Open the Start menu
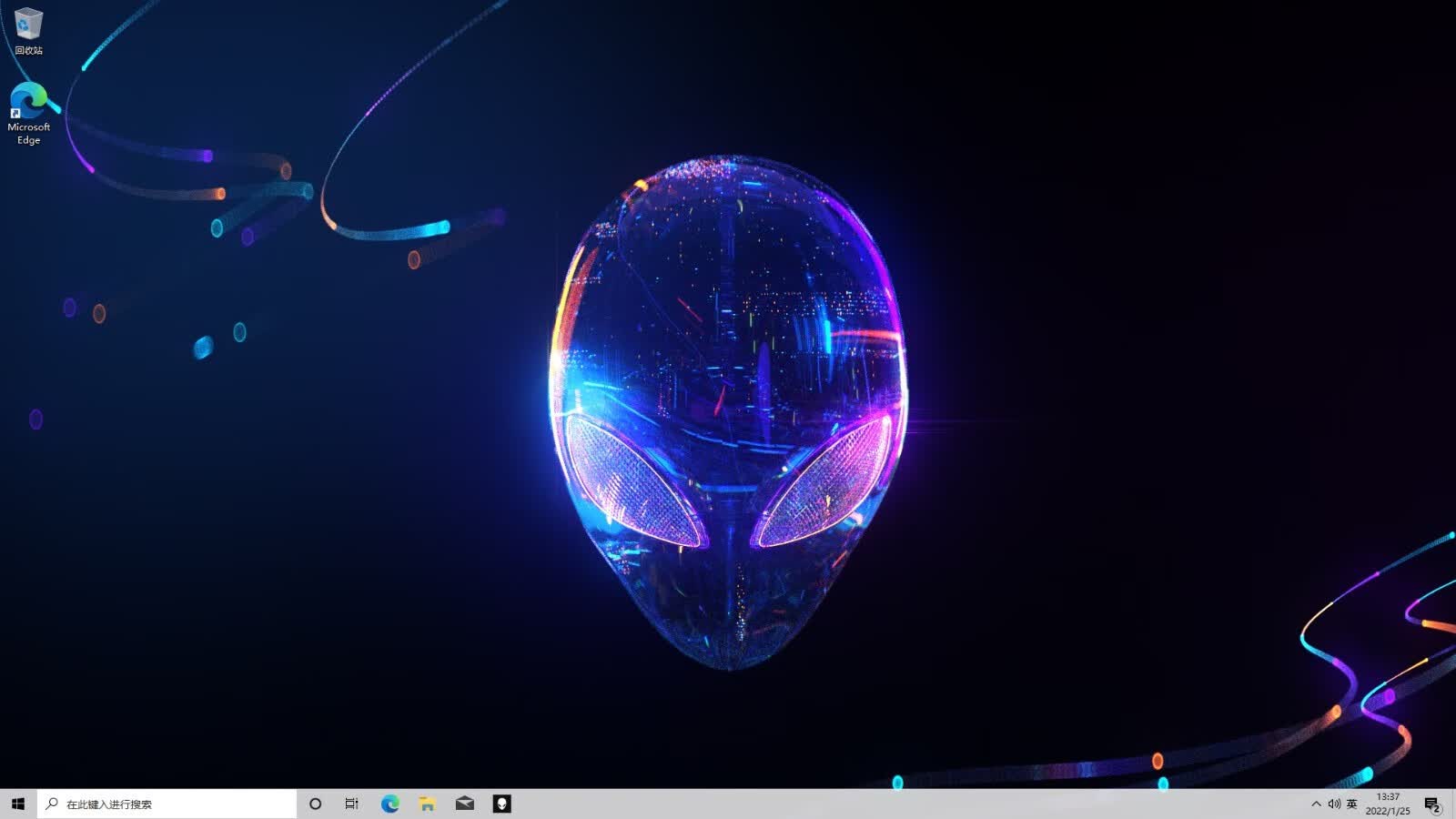The width and height of the screenshot is (1456, 819). click(x=14, y=804)
